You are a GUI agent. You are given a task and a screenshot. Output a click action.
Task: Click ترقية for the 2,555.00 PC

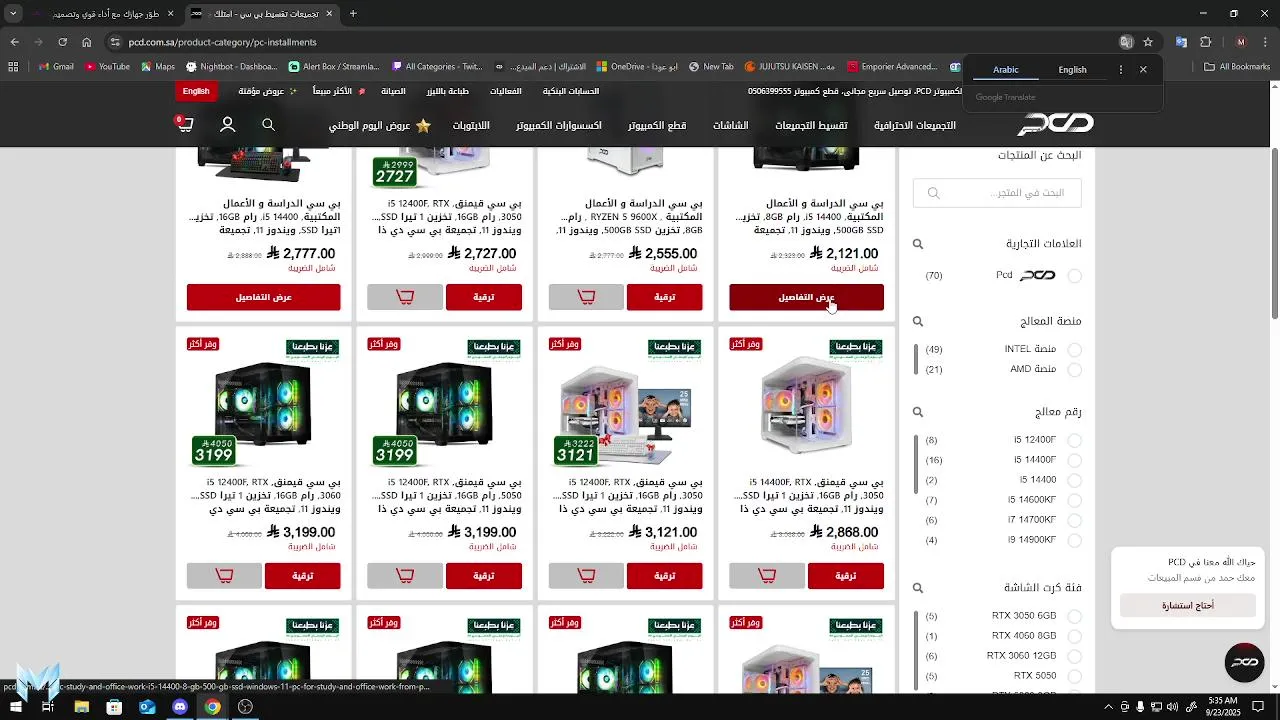coord(665,297)
